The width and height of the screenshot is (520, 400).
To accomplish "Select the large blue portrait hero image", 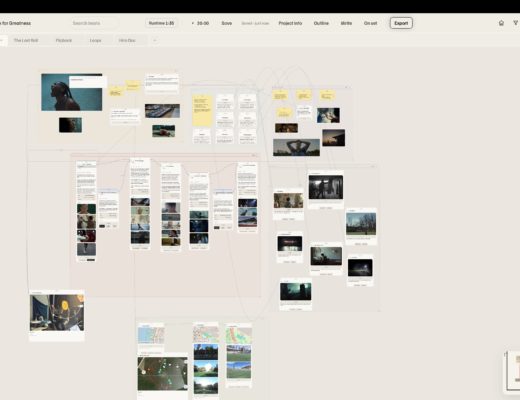I will (72, 92).
